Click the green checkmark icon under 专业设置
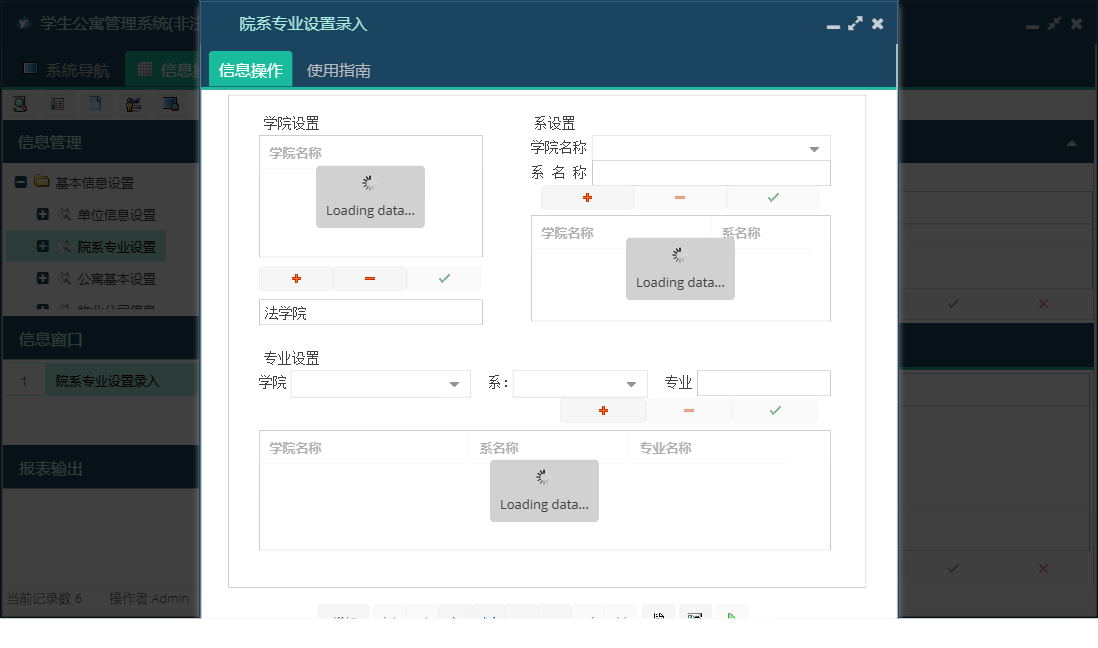 [x=774, y=410]
